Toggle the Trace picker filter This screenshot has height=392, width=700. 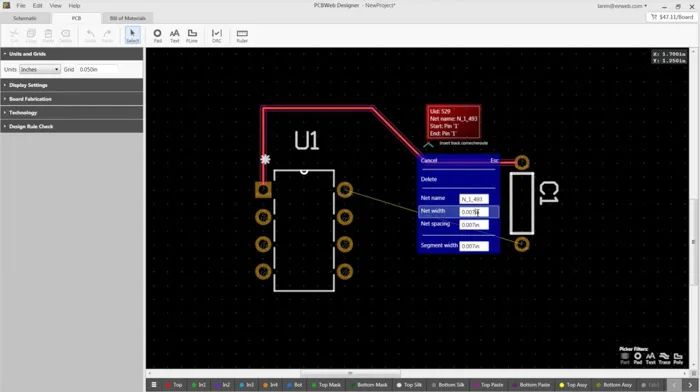click(664, 358)
